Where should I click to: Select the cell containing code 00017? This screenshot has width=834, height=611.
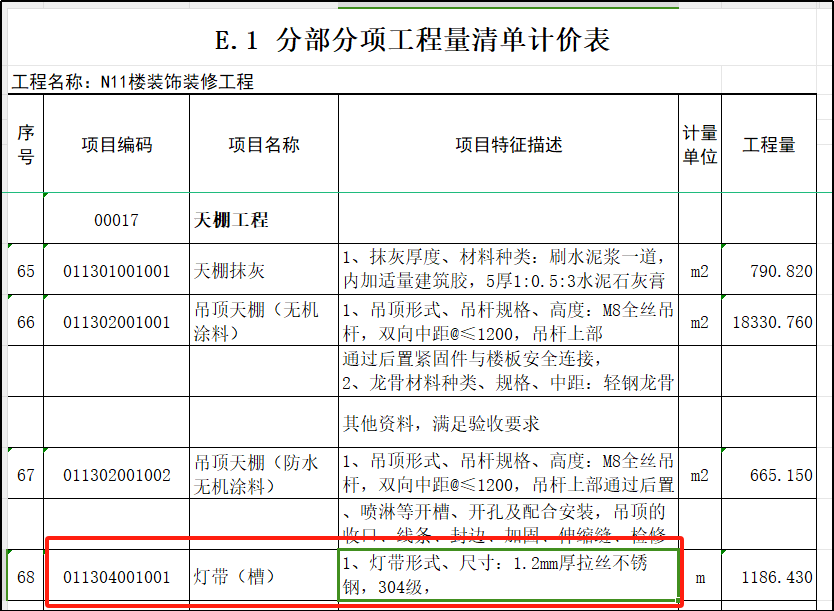[116, 220]
